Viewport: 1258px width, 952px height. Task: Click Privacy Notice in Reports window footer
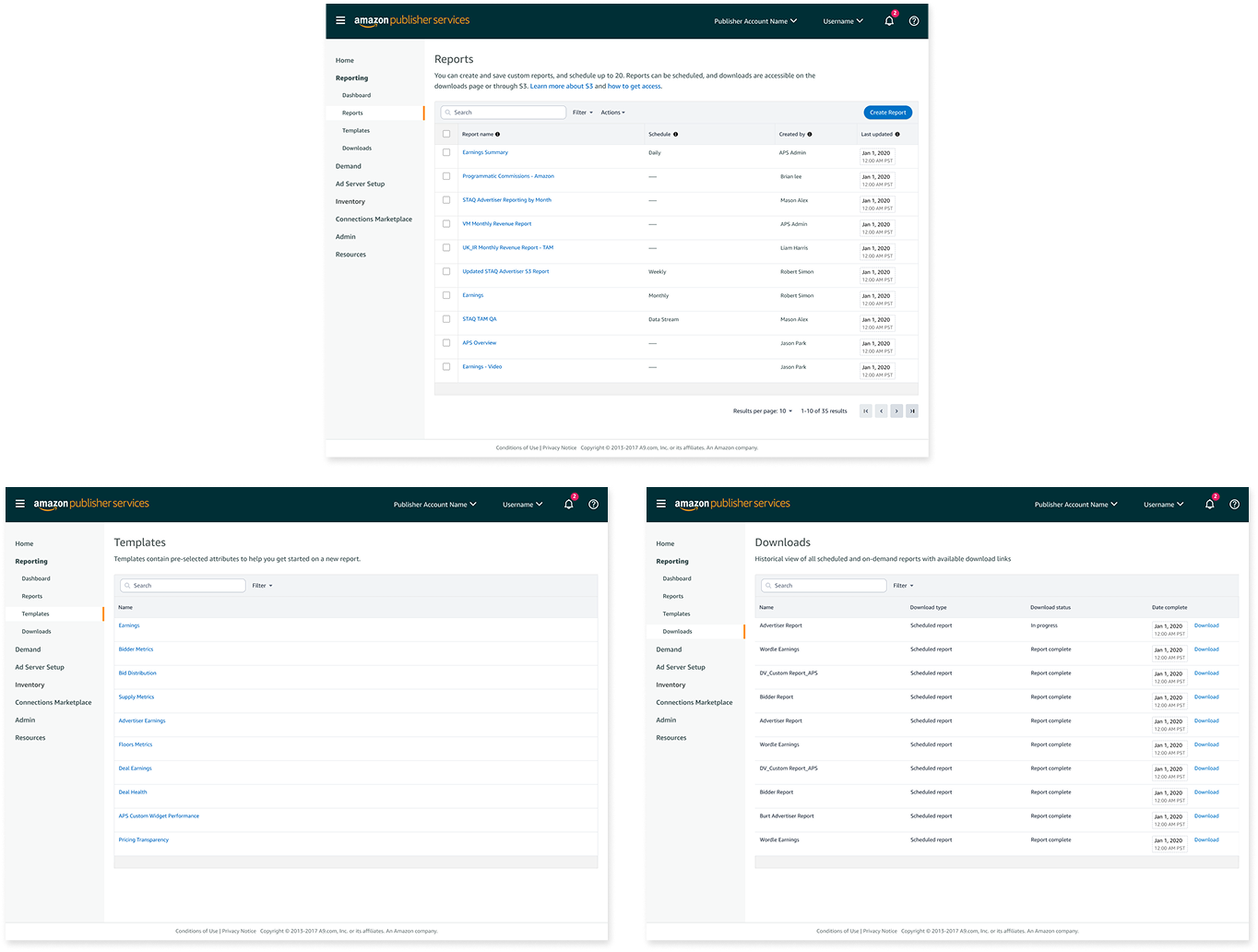coord(560,448)
